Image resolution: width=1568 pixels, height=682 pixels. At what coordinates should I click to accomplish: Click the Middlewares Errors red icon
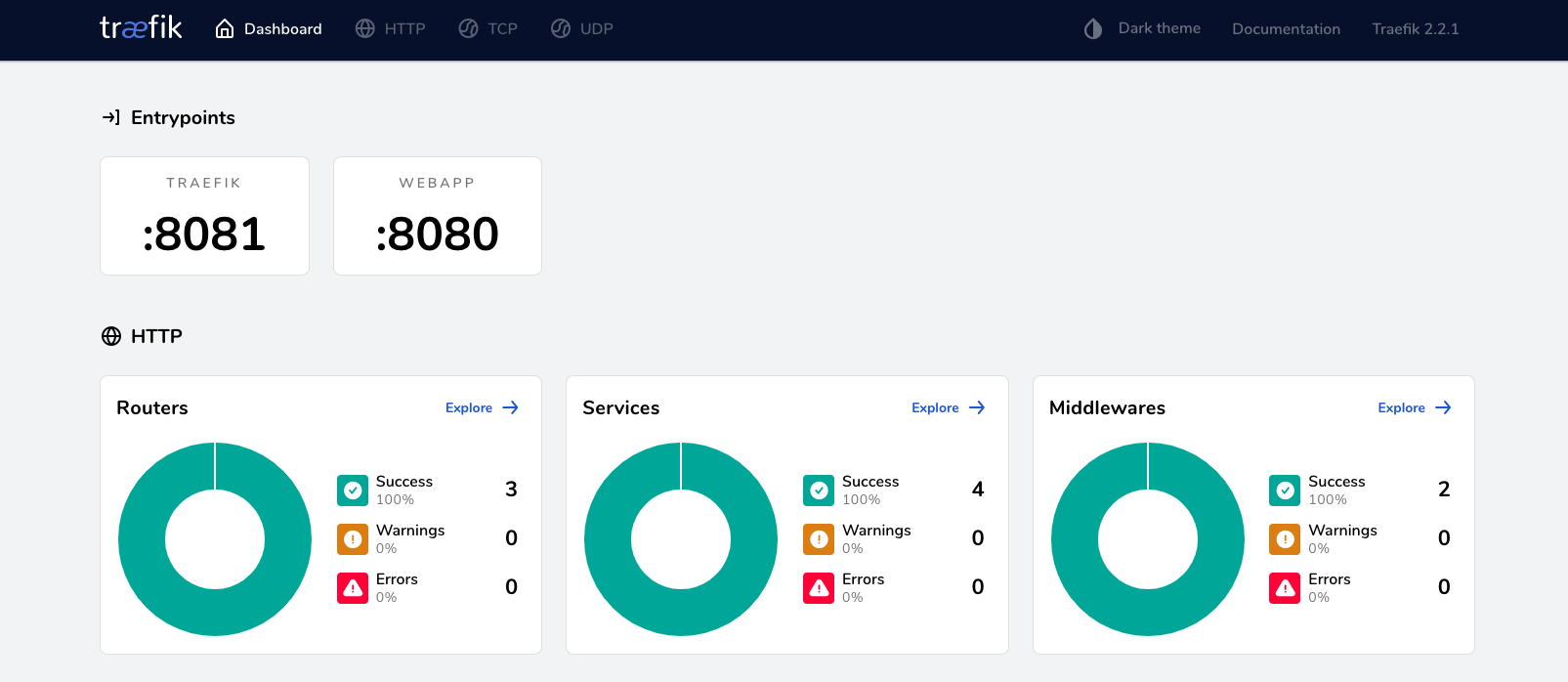[x=1285, y=588]
